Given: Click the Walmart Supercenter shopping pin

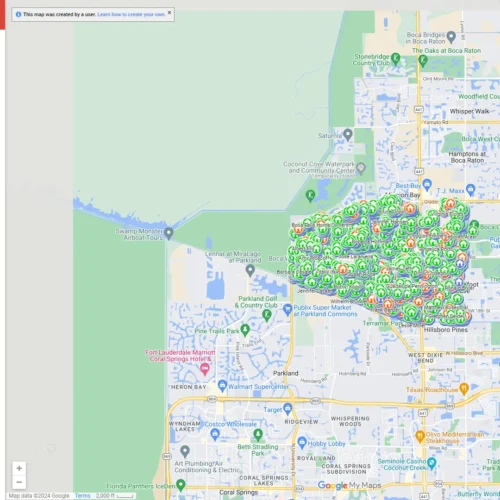Looking at the screenshot, I should point(222,386).
